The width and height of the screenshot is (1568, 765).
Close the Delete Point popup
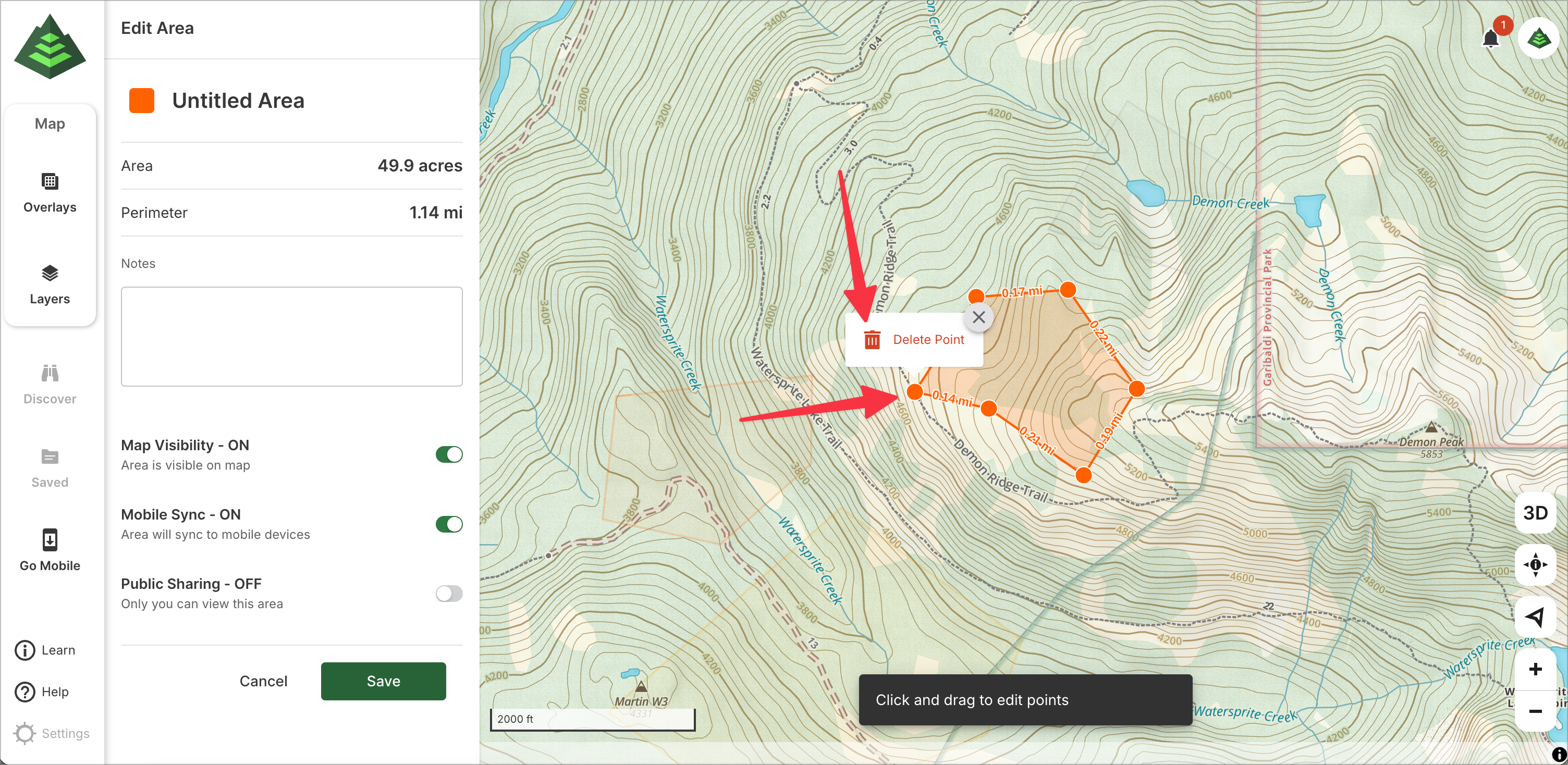click(x=979, y=317)
